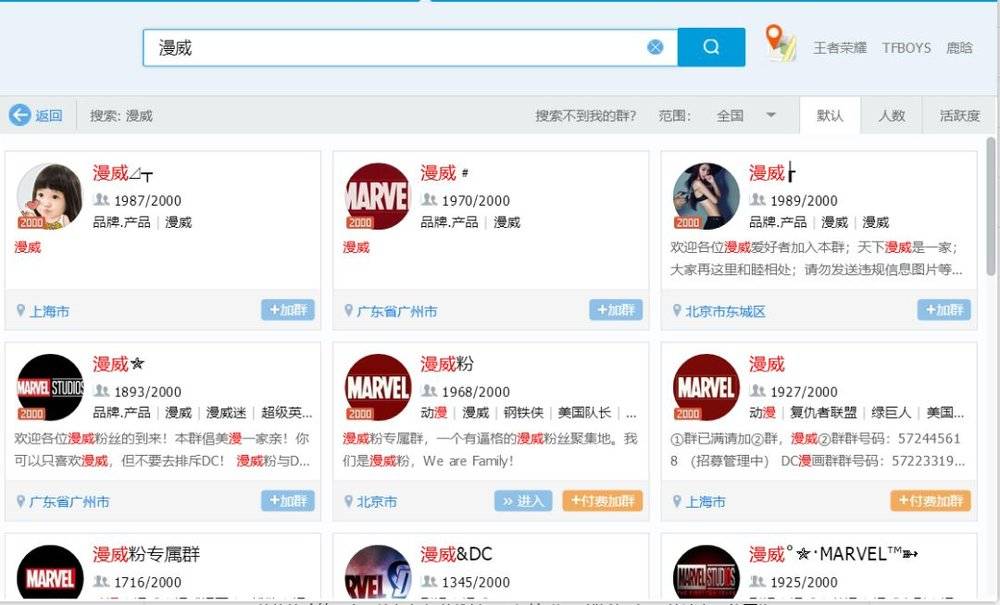Expand the 范围 全国 dropdown
The image size is (1000, 605).
pos(746,115)
